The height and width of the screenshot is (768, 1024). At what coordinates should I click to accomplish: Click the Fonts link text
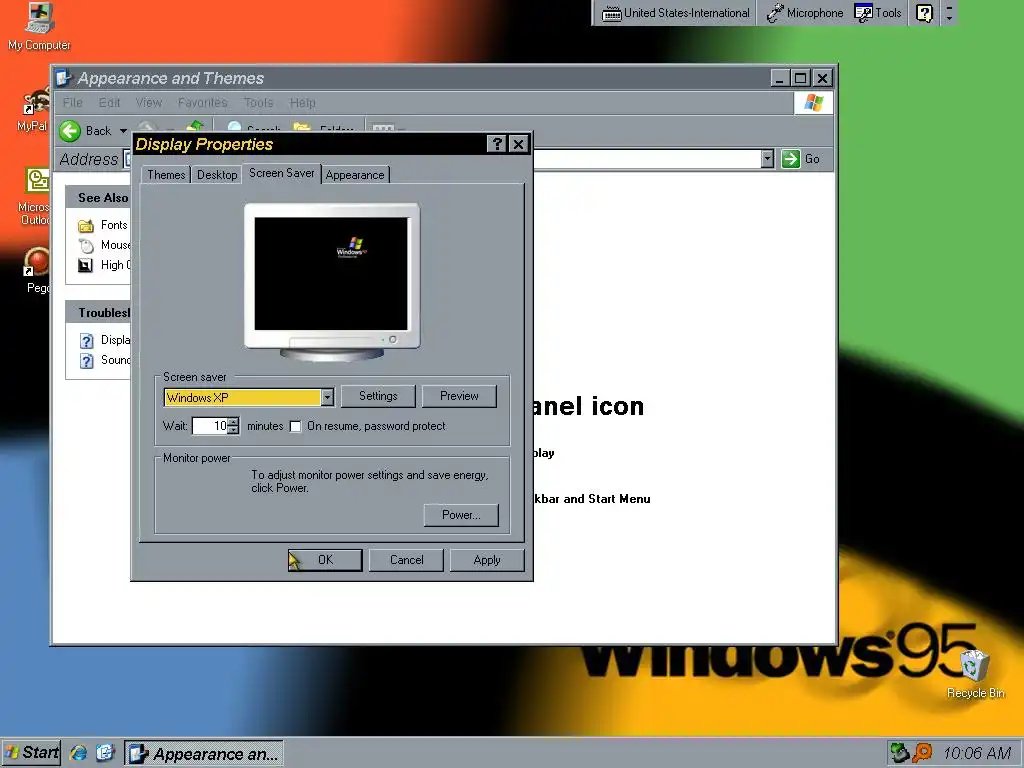114,225
